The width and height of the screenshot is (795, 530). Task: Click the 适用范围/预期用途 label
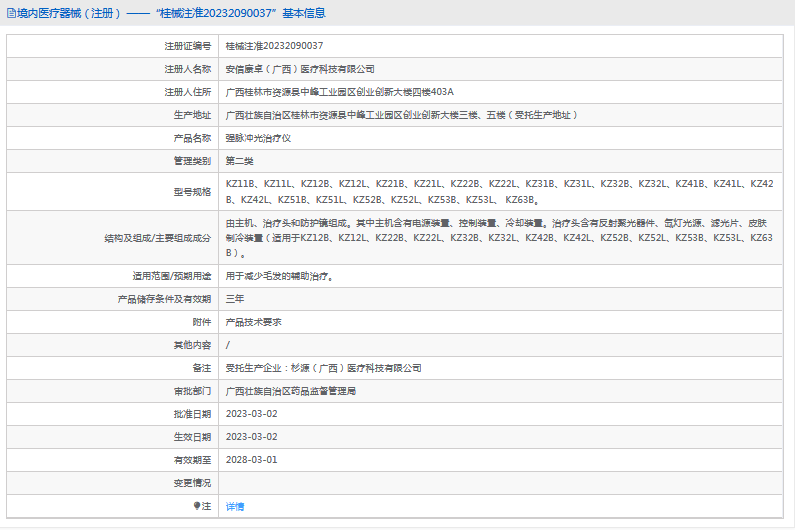[172, 276]
